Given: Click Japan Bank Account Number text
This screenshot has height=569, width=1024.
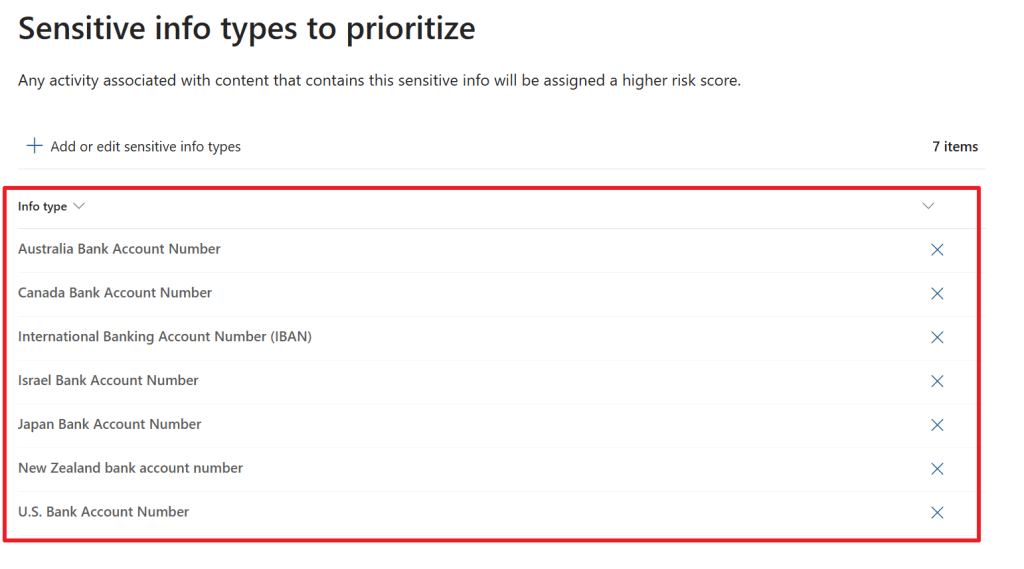Looking at the screenshot, I should (x=110, y=424).
